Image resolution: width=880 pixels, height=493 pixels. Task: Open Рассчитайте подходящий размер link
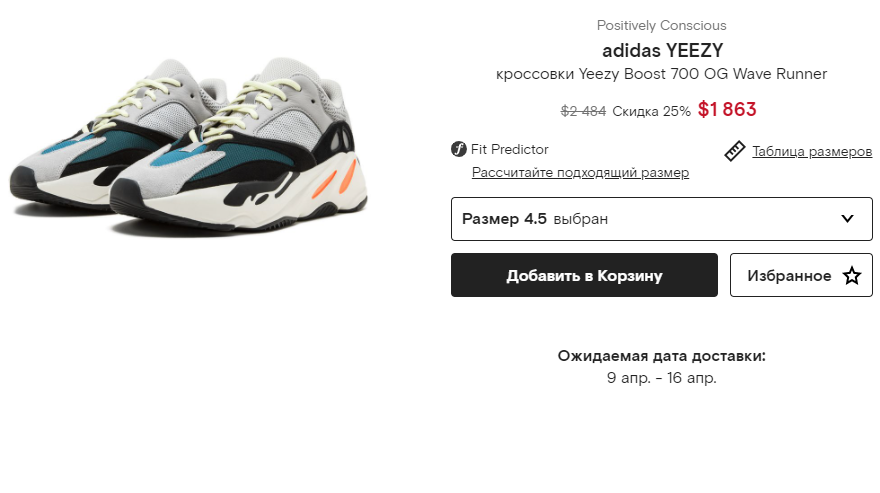[x=580, y=172]
